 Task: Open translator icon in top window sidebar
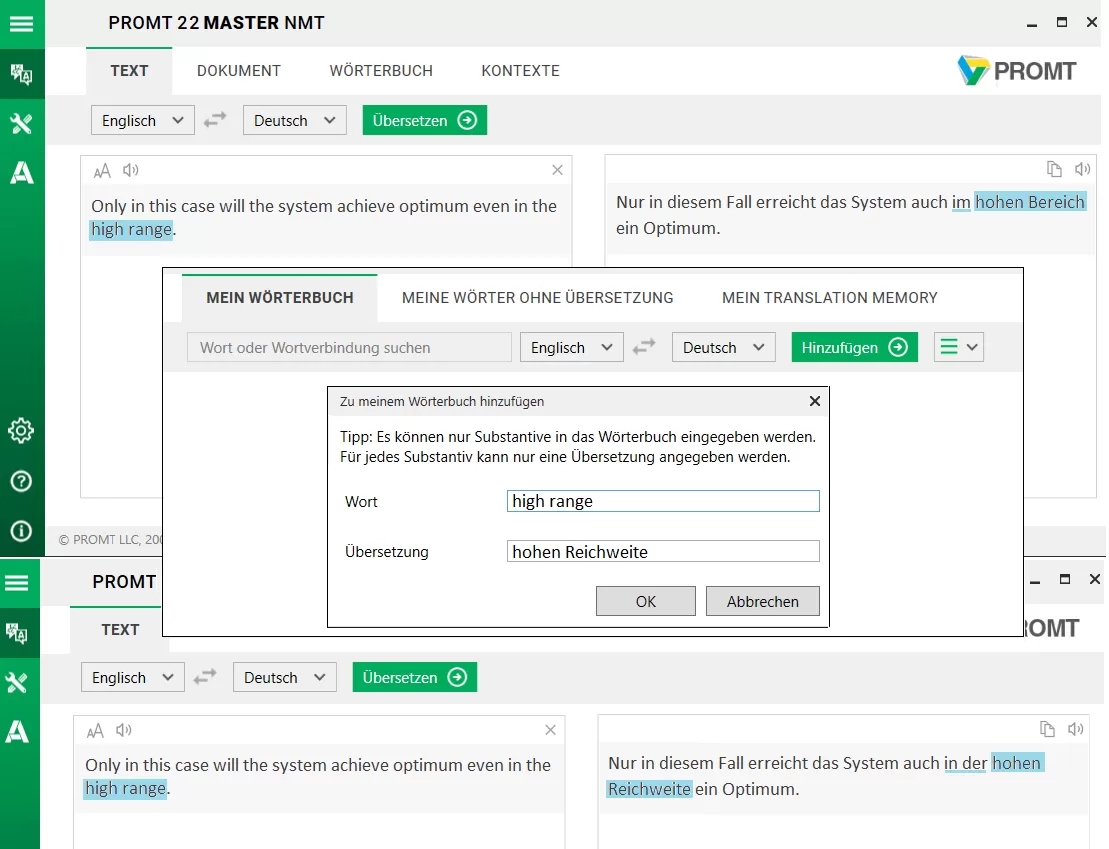pos(21,74)
